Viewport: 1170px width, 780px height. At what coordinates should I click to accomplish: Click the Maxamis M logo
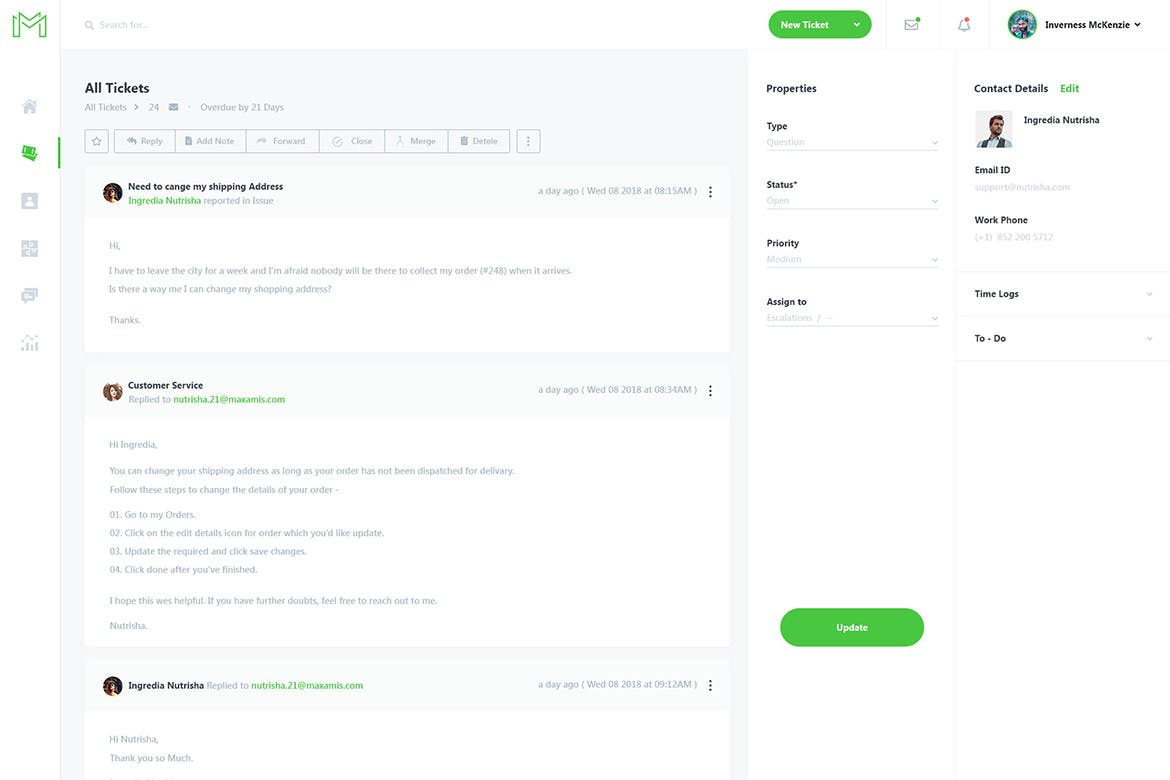29,25
